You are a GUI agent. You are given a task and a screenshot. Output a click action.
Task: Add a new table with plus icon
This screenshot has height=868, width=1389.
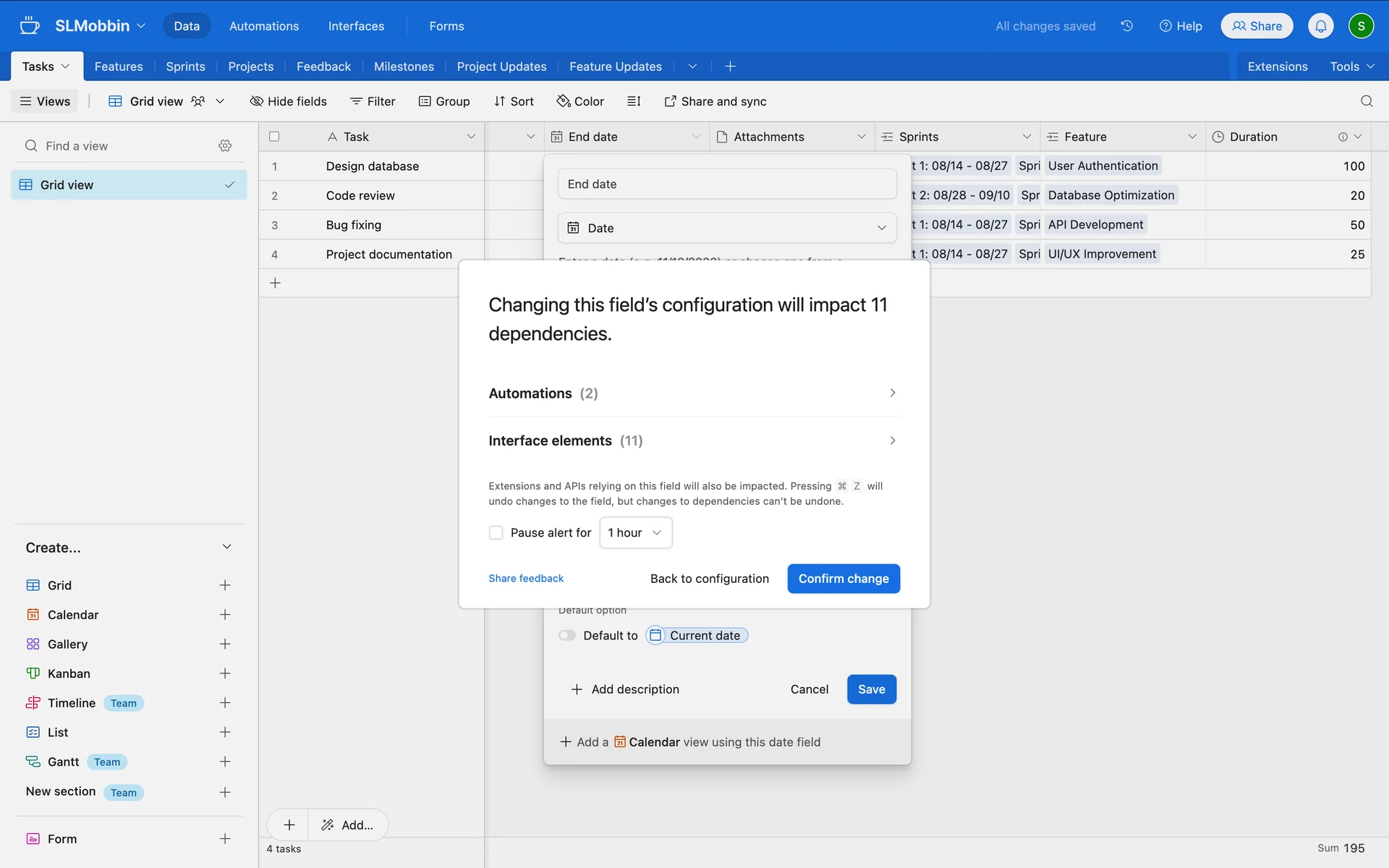point(730,67)
